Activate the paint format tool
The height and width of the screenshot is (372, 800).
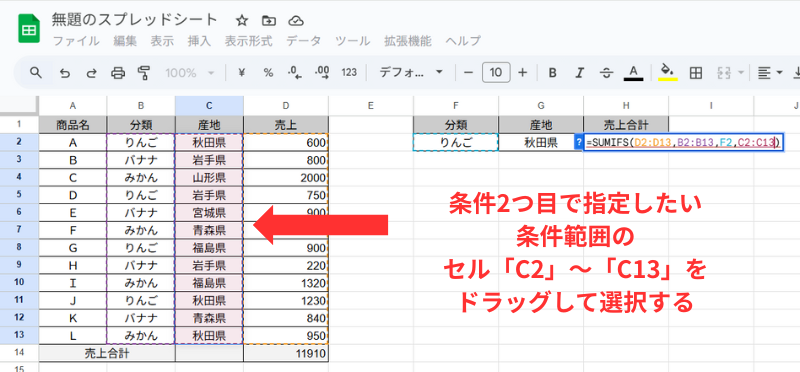pyautogui.click(x=144, y=73)
